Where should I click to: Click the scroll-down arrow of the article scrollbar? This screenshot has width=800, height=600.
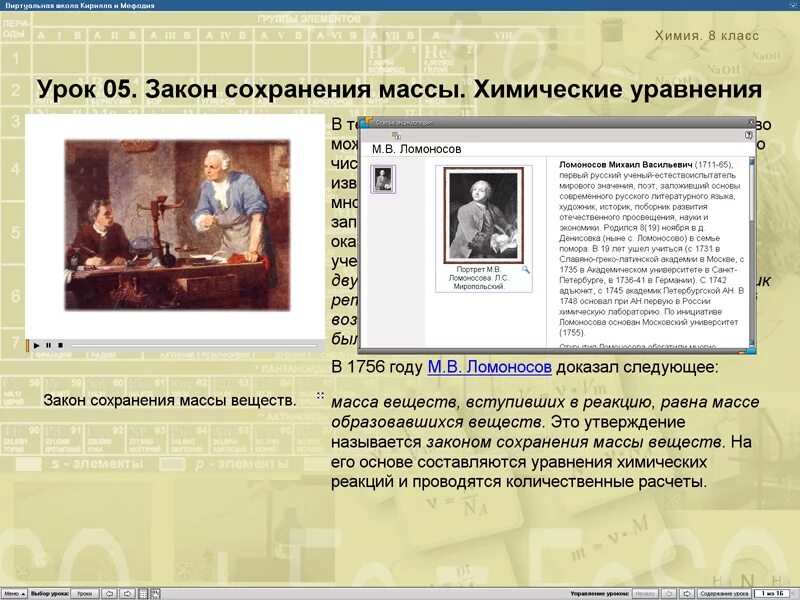click(752, 344)
